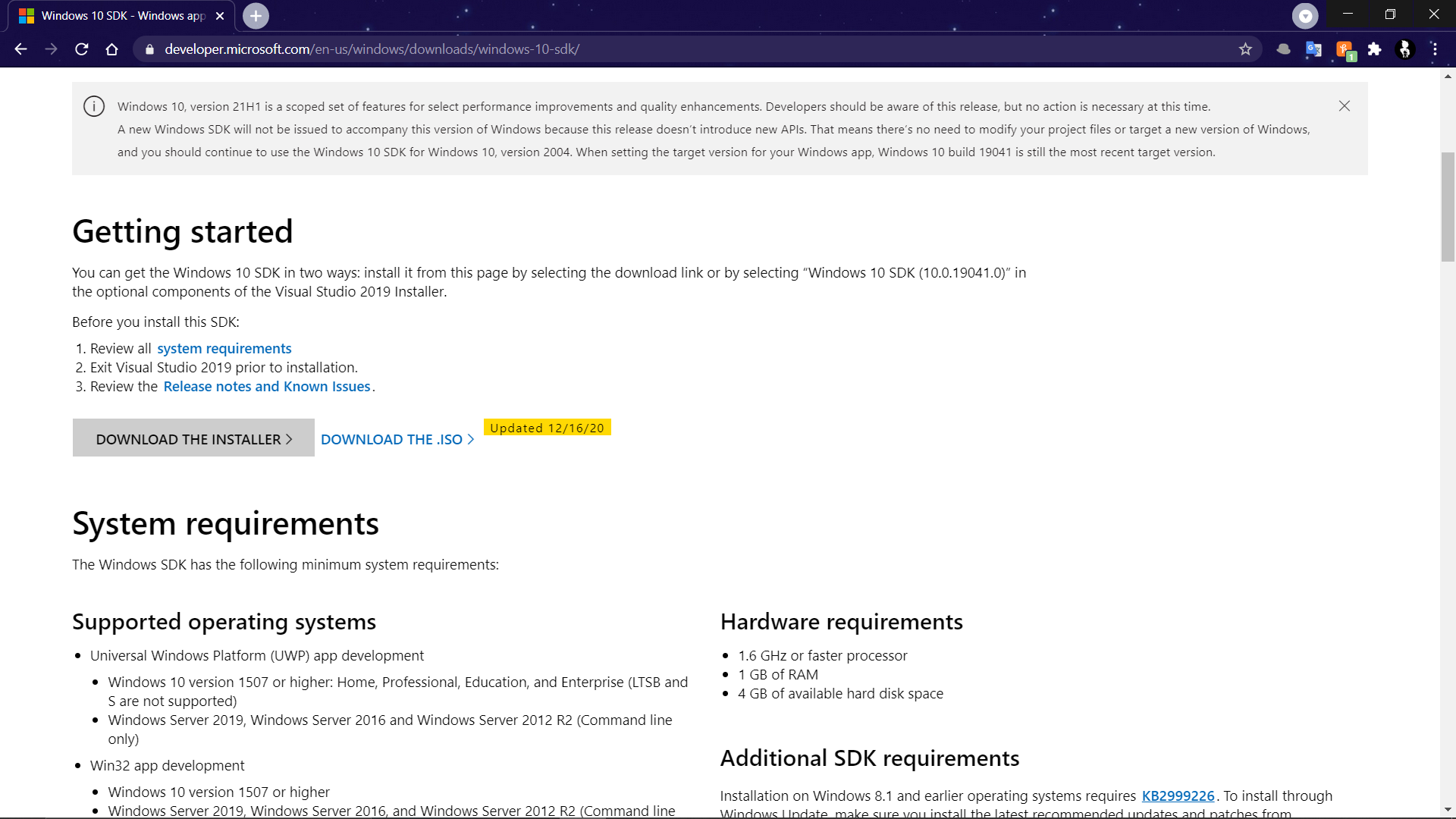Go back to the previous page
The height and width of the screenshot is (819, 1456).
point(20,49)
